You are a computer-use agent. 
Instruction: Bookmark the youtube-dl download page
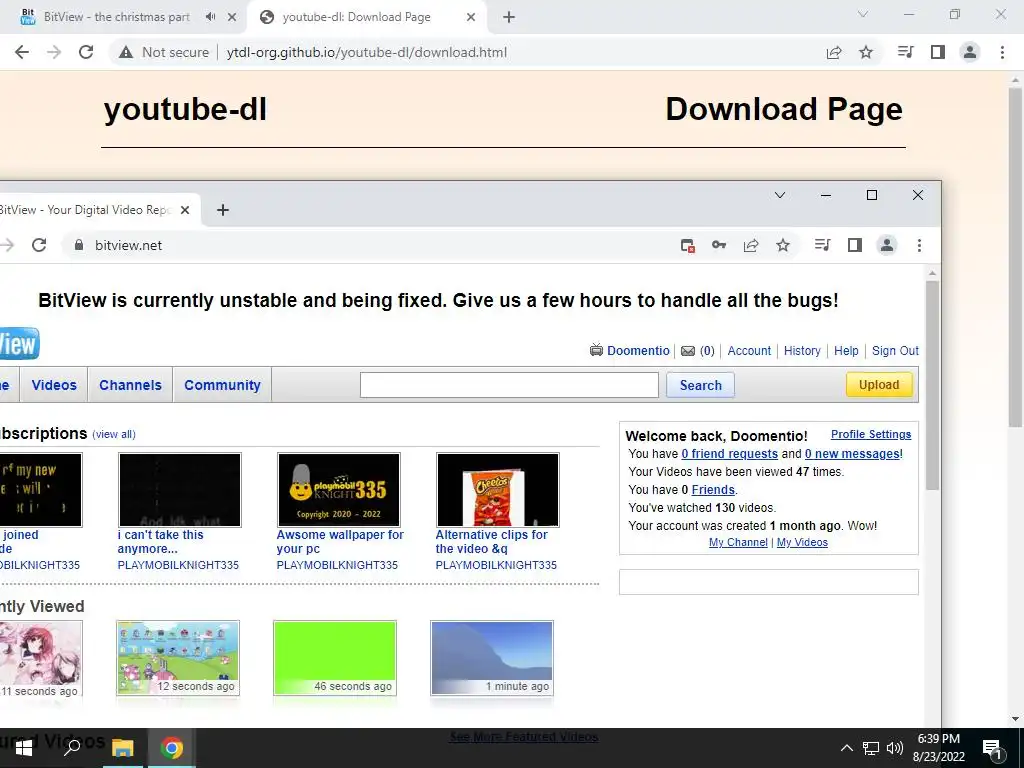pos(866,52)
